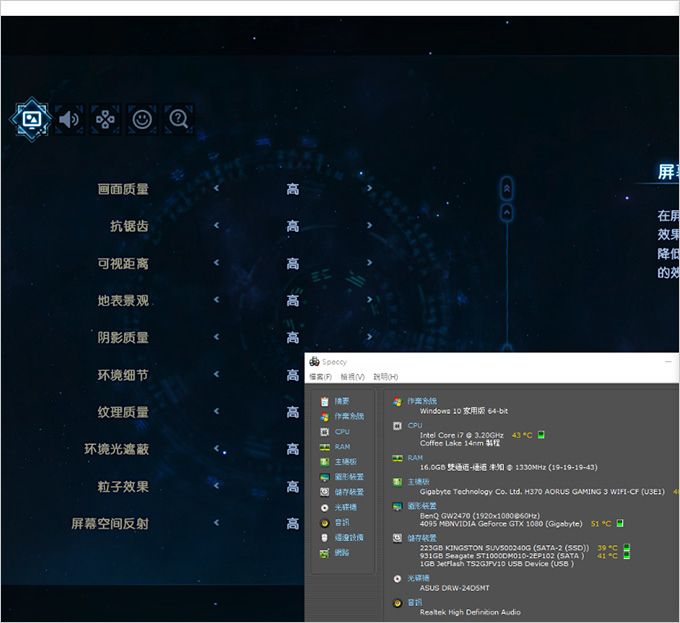Click the 高 value of 阴影质量
Image resolution: width=680 pixels, height=623 pixels.
[293, 337]
